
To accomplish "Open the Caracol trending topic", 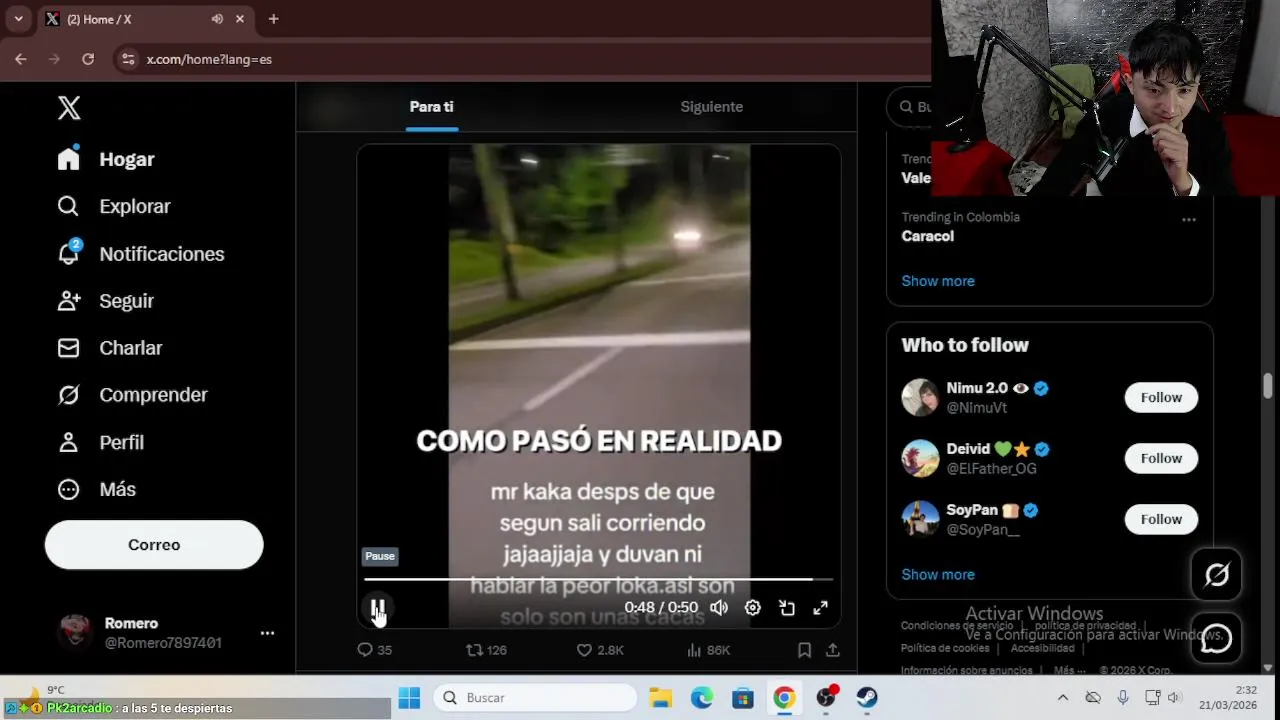I will click(x=928, y=236).
